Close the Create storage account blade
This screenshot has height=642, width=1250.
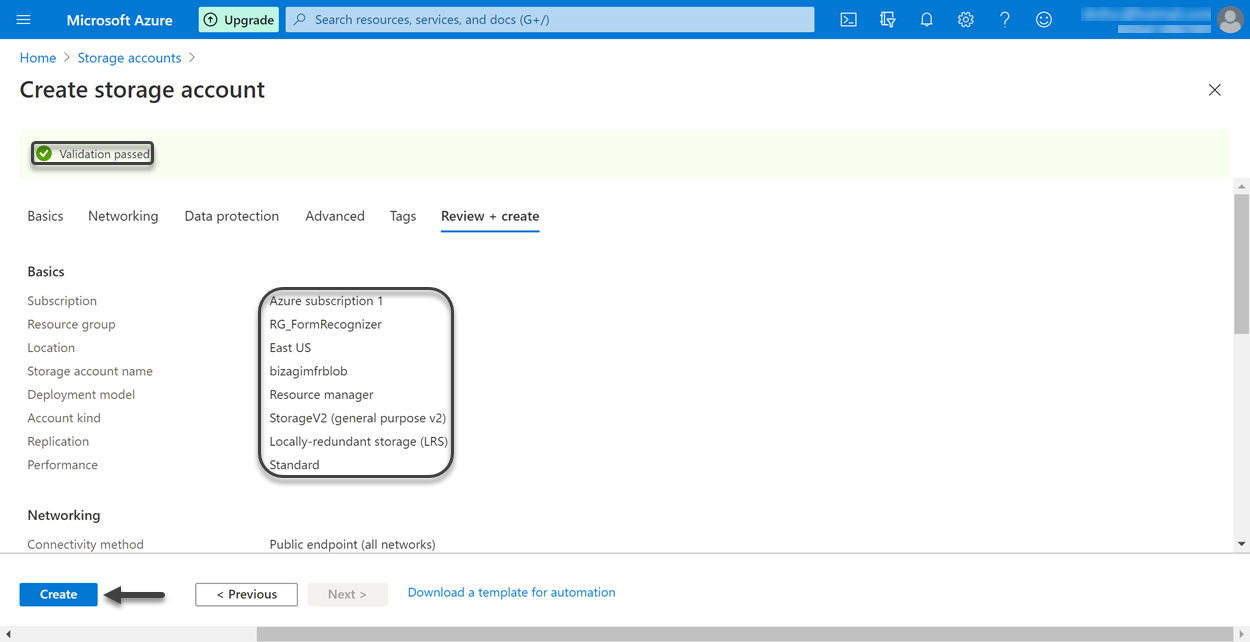tap(1214, 90)
